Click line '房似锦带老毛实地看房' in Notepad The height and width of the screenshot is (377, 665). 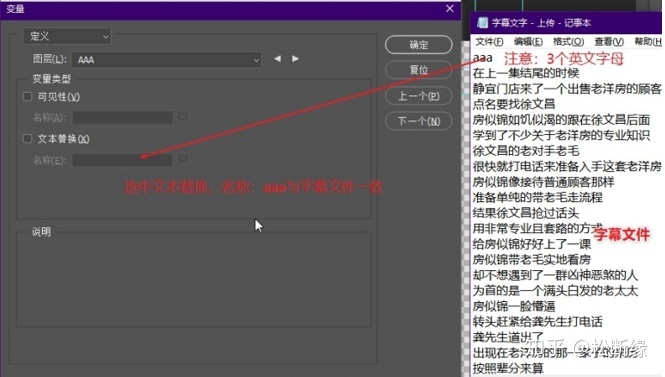532,259
